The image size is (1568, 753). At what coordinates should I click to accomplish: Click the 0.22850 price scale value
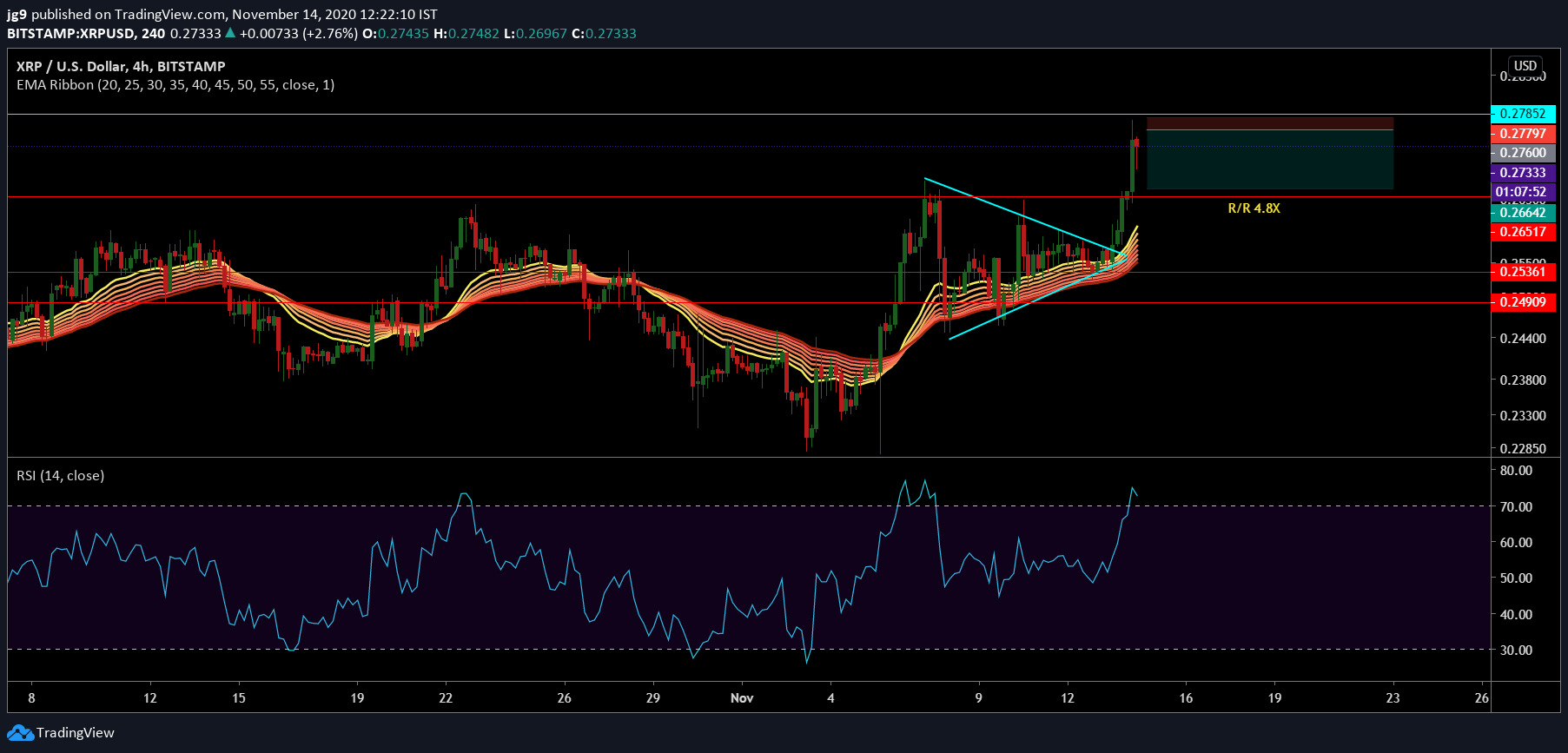click(x=1523, y=449)
